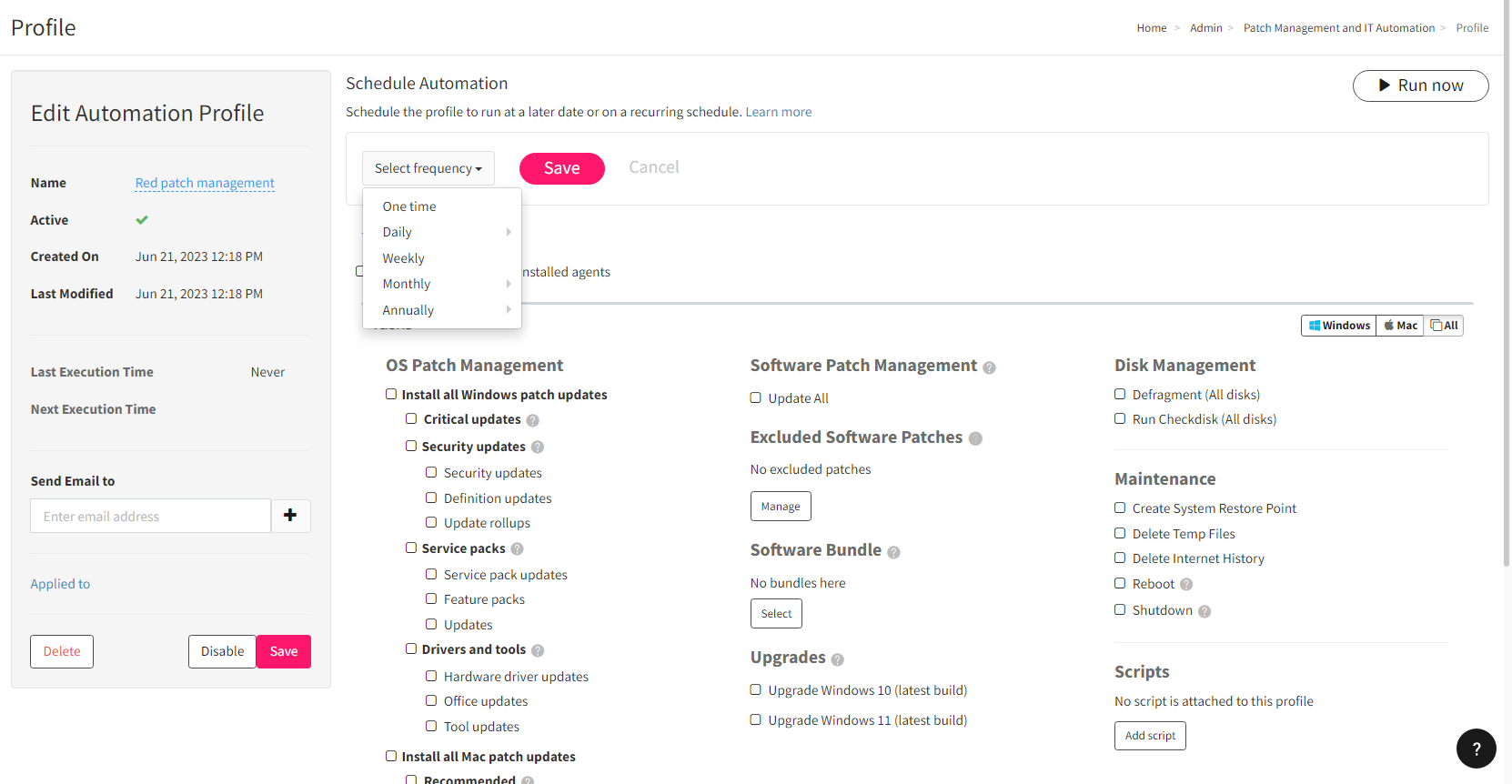Tick Delete Temp Files checkbox
The height and width of the screenshot is (784, 1512).
(1120, 533)
